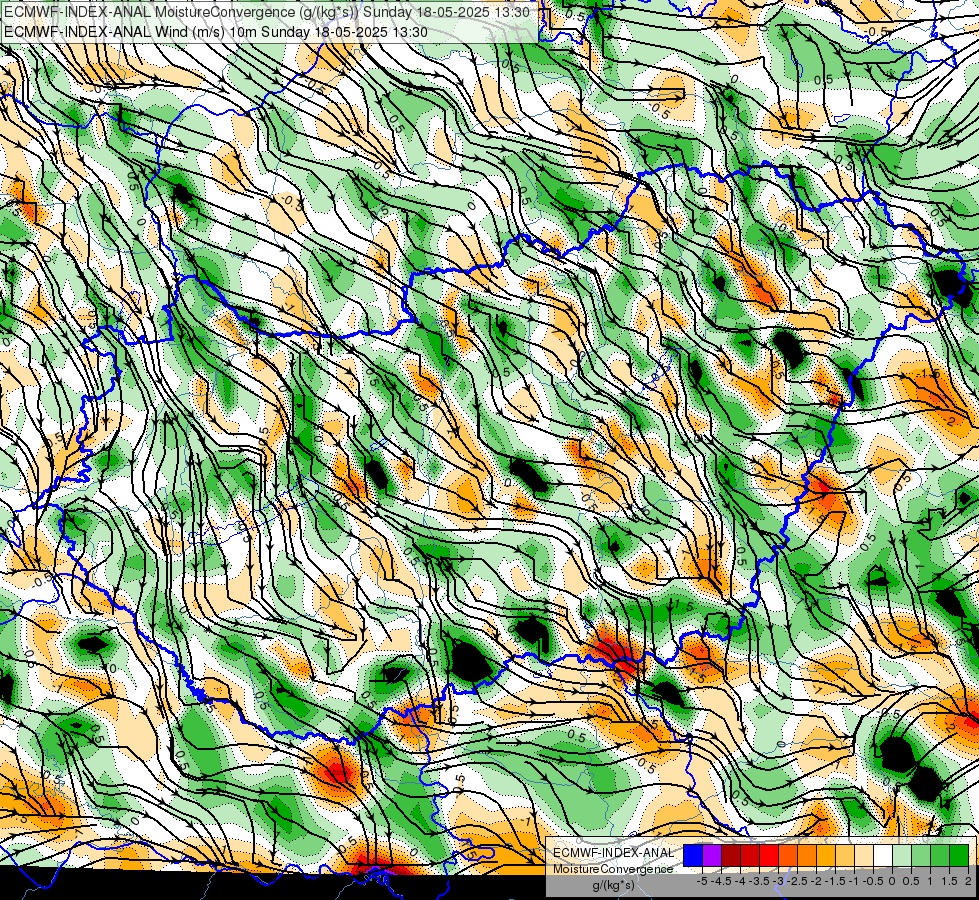Click the 'g/(kg*s)' unit label in legend

(x=613, y=885)
